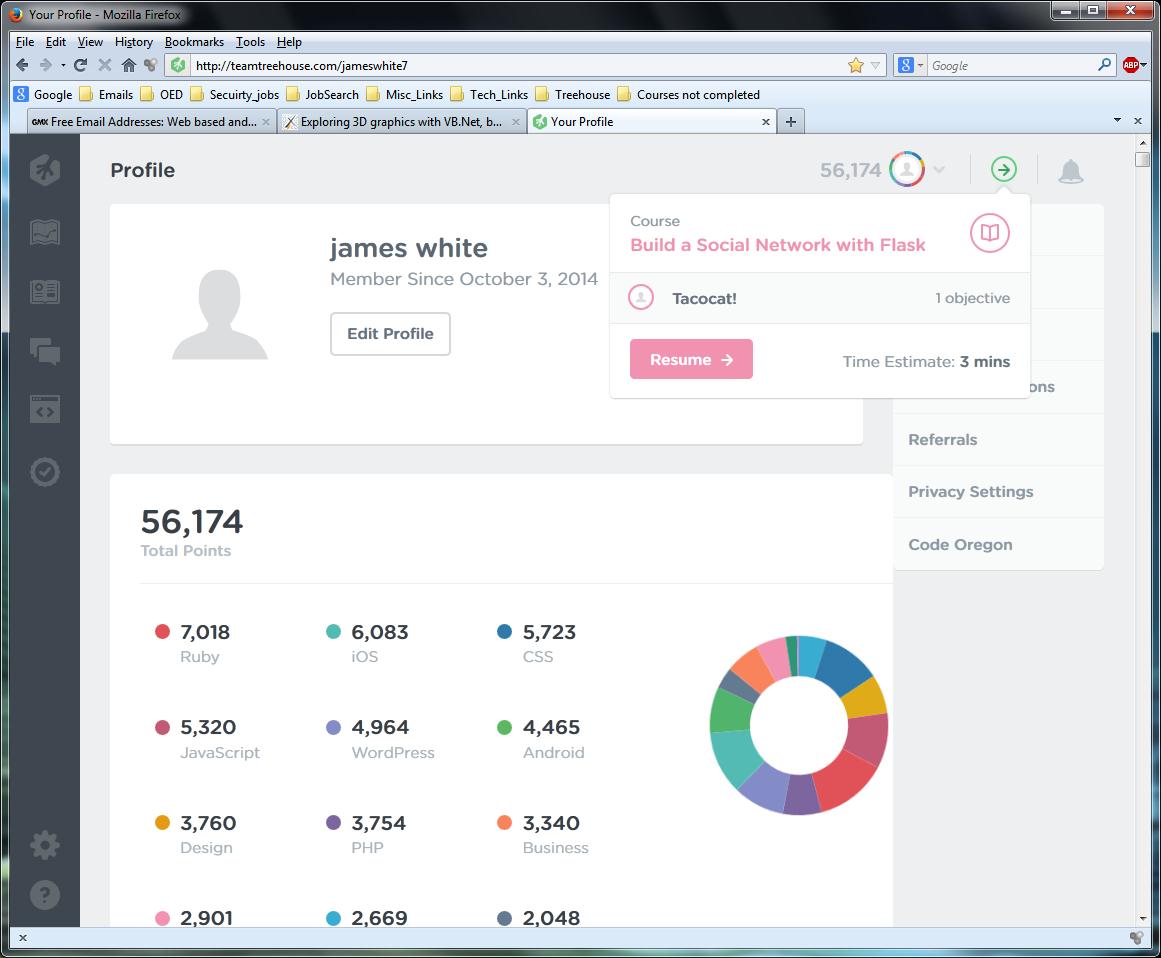Open settings gear in the sidebar
Screen dimensions: 1161x958
coord(45,845)
